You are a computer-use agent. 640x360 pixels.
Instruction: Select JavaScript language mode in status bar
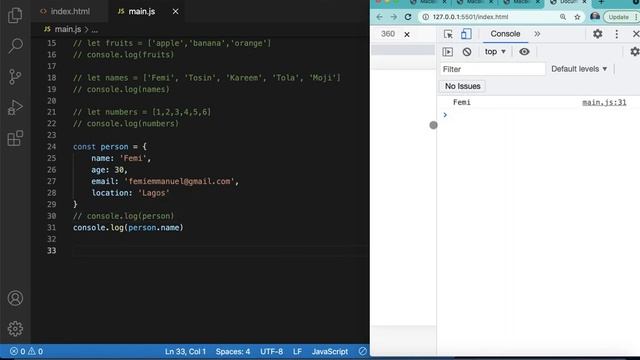pos(330,351)
